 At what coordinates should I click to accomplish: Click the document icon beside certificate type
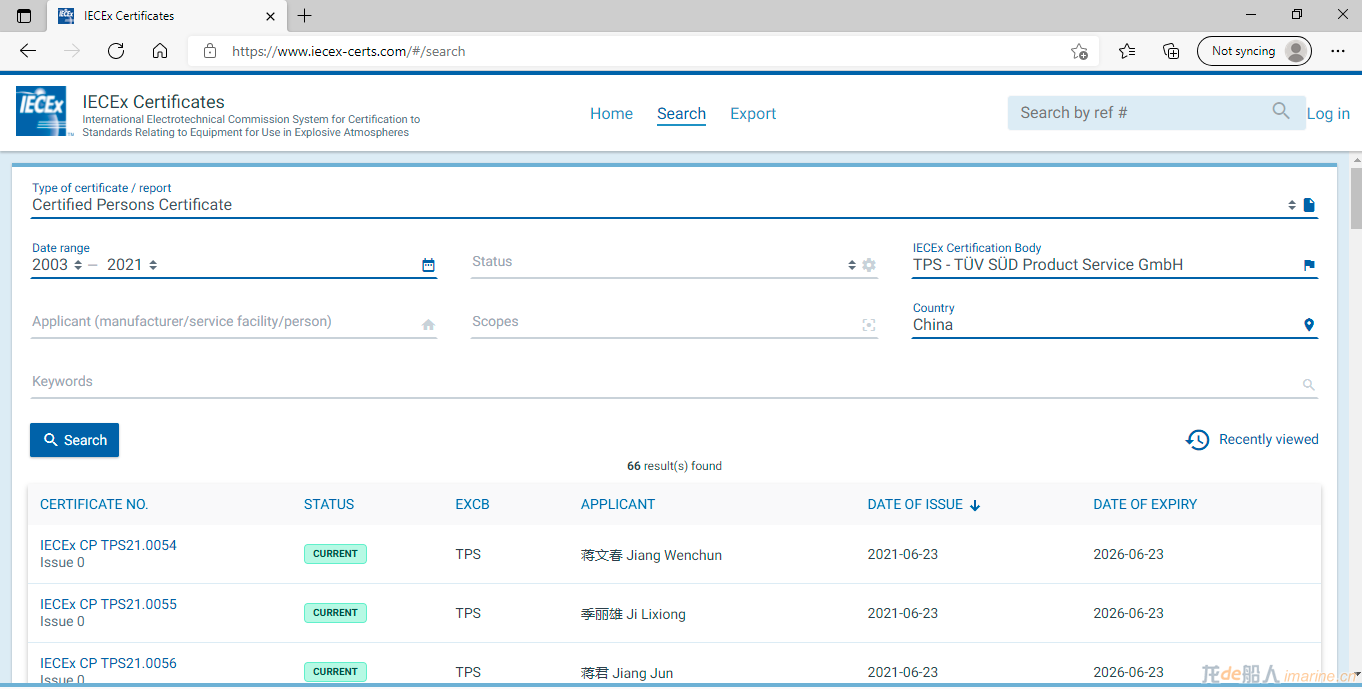(x=1309, y=205)
